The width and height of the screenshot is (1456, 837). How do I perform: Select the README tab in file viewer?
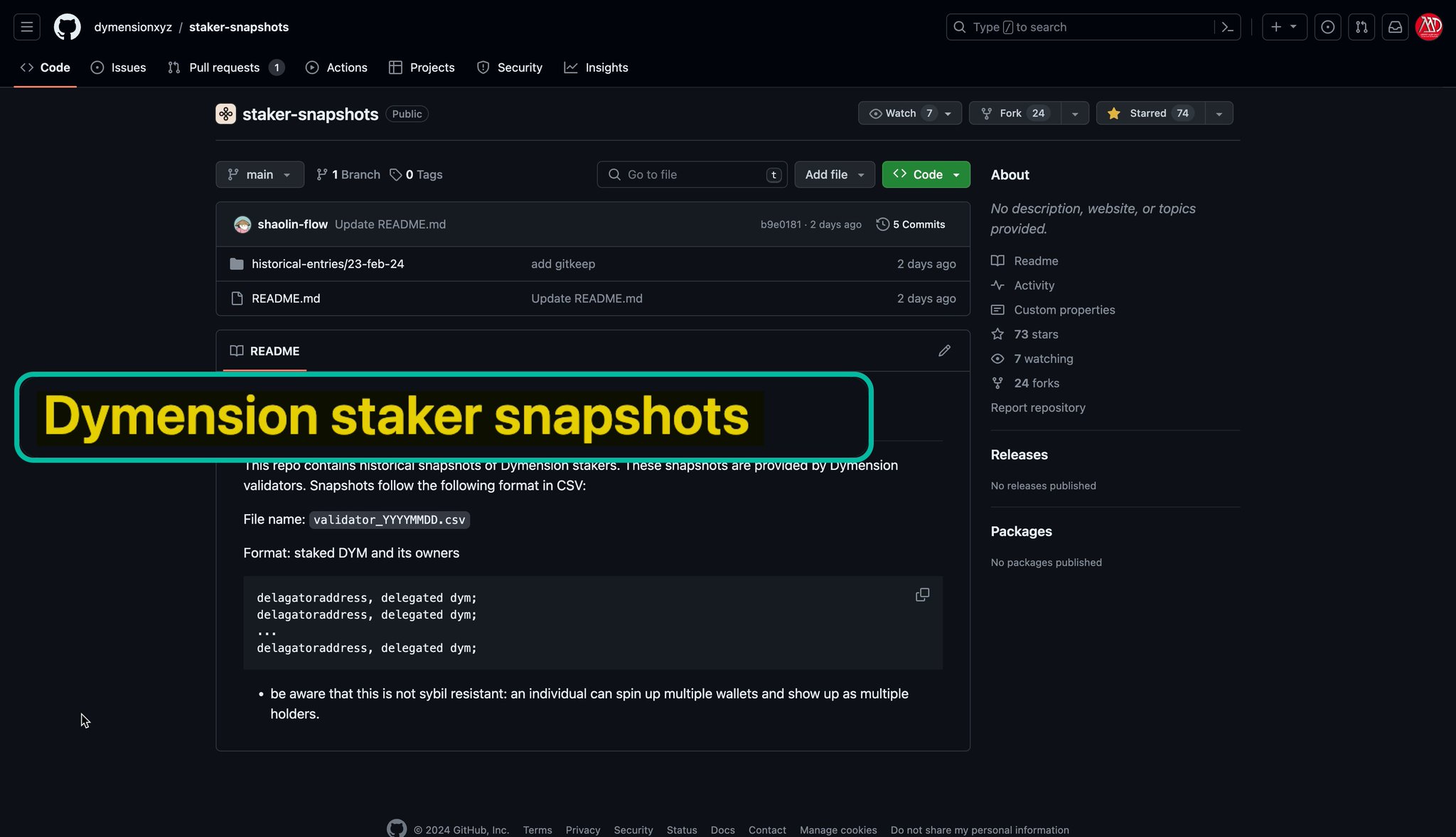point(265,351)
